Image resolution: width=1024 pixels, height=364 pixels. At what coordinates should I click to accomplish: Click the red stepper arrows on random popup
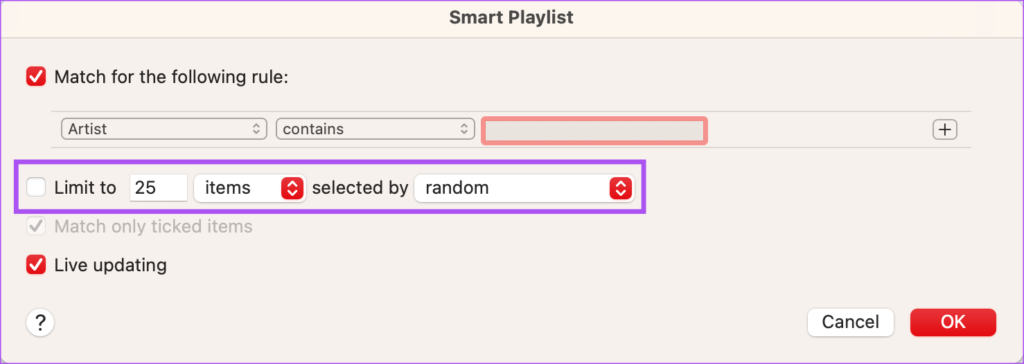click(620, 188)
